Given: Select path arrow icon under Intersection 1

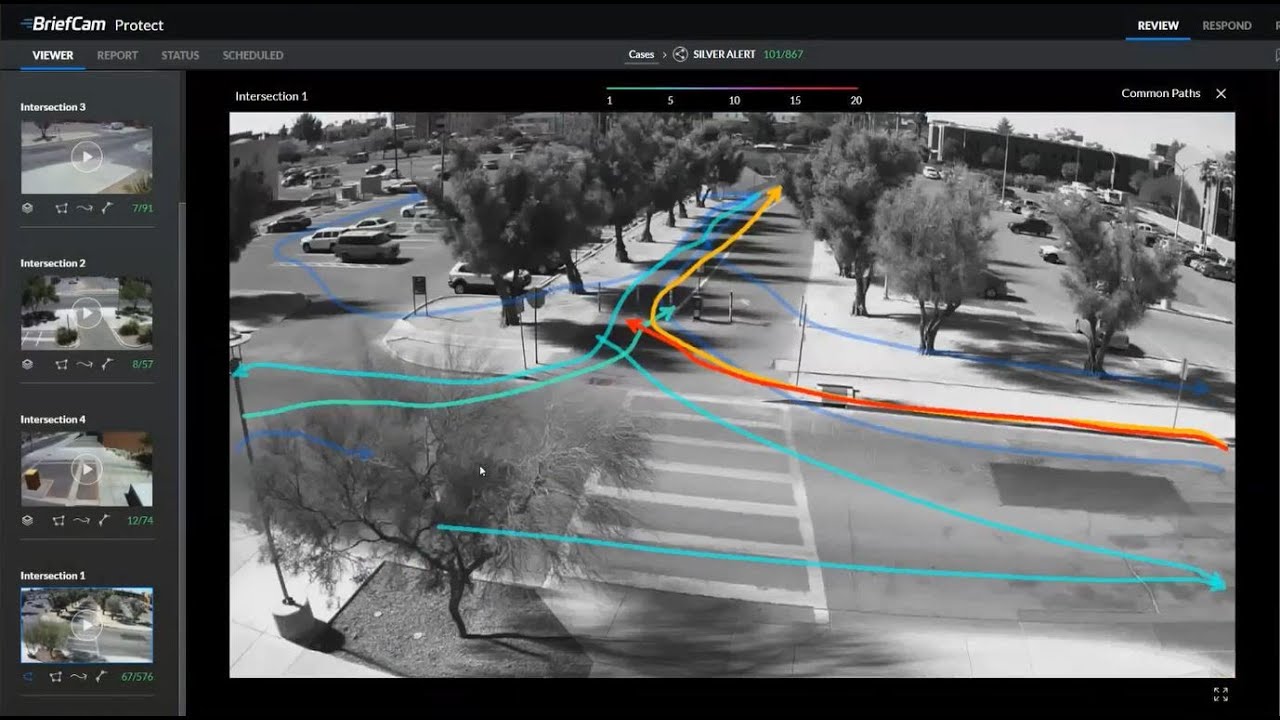Looking at the screenshot, I should click(x=80, y=677).
